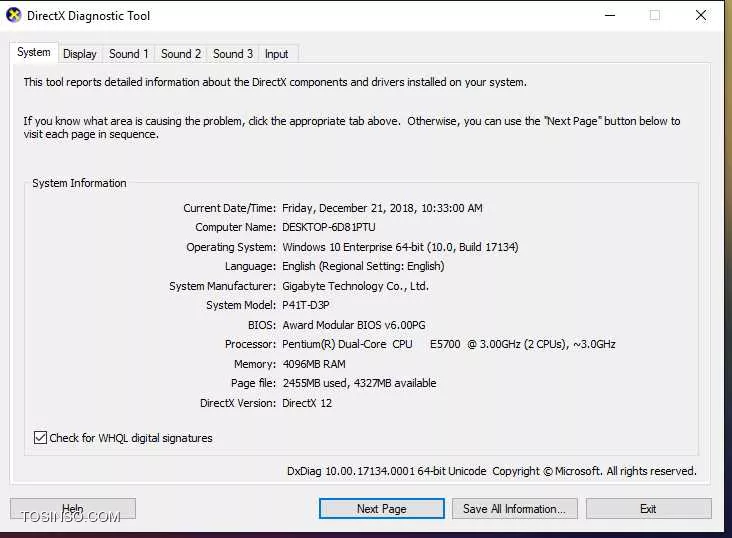Image resolution: width=732 pixels, height=538 pixels.
Task: Click the P41T-D3P system model value
Action: click(x=306, y=305)
